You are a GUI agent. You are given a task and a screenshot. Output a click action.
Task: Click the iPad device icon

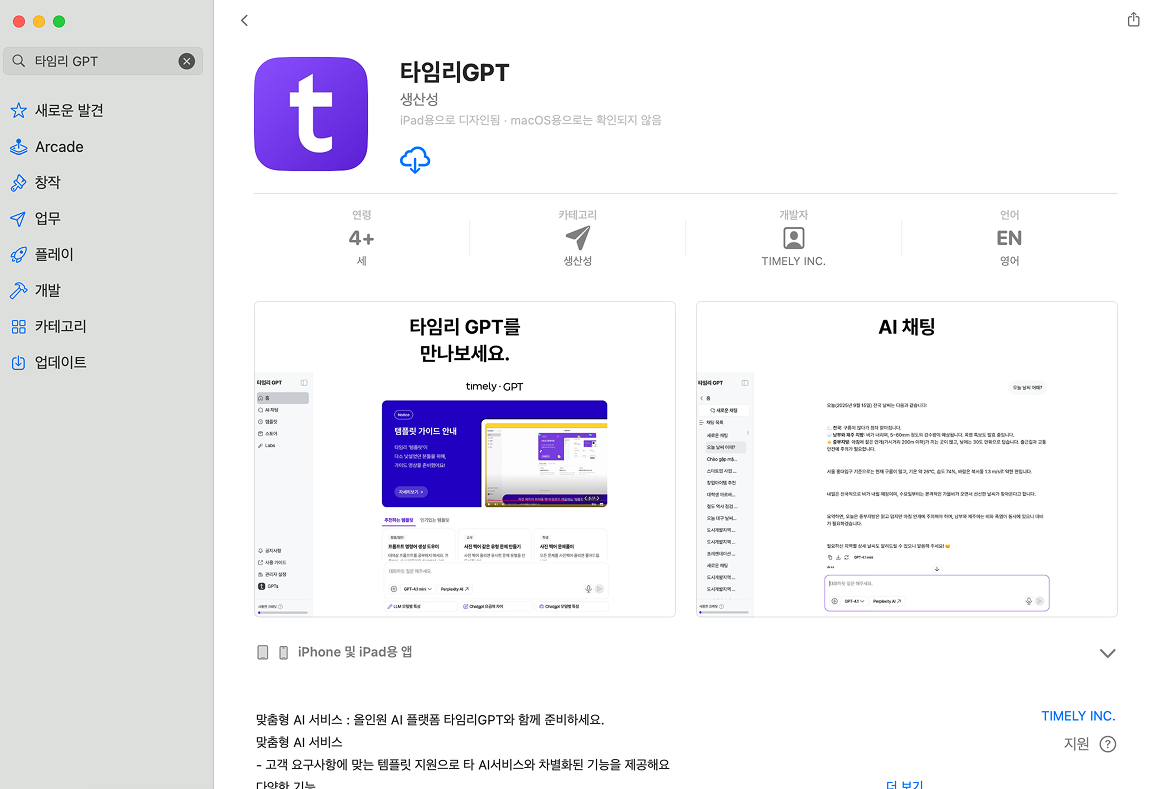coord(263,652)
